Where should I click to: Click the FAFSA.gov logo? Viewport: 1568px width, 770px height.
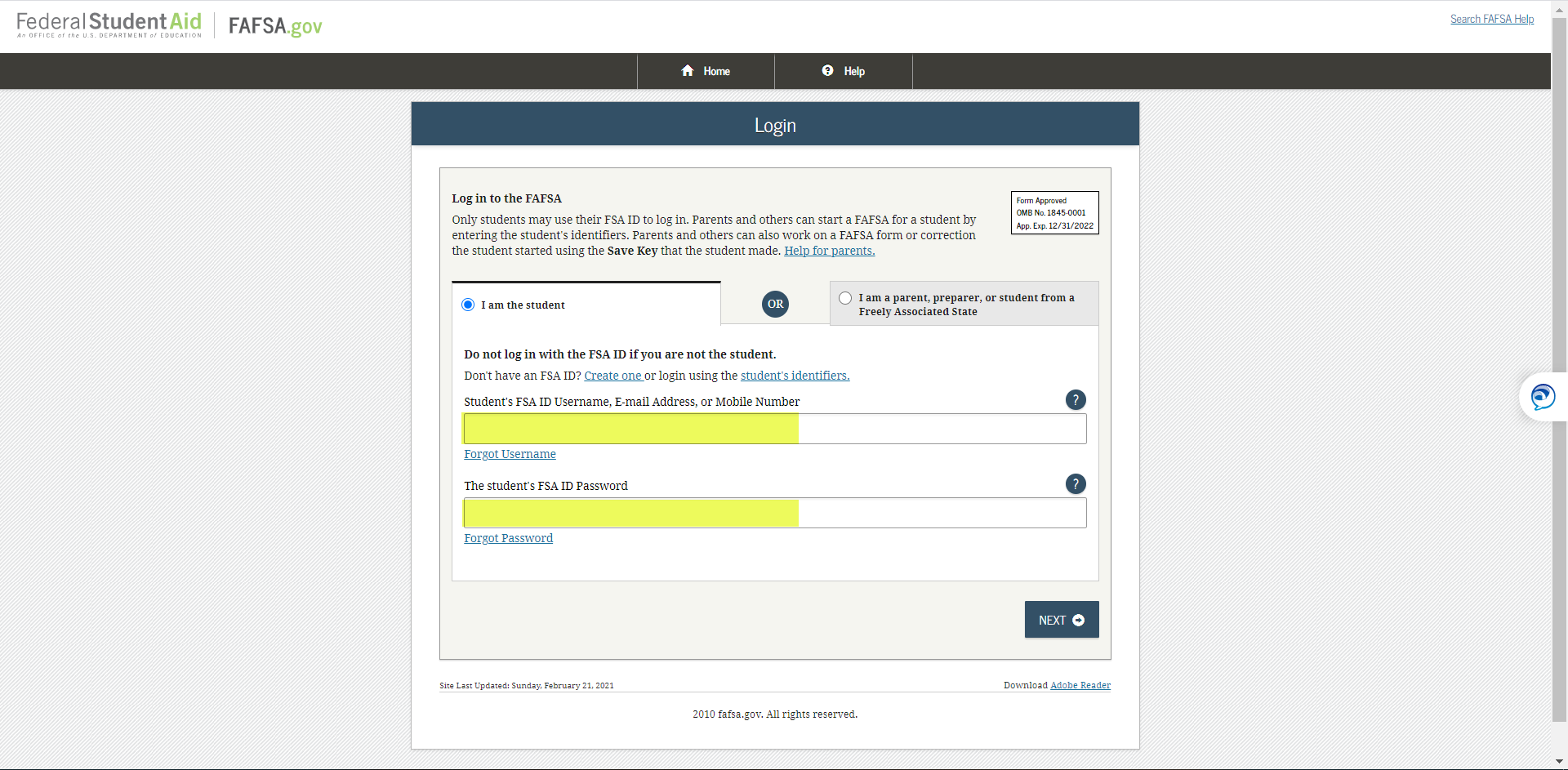coord(274,25)
